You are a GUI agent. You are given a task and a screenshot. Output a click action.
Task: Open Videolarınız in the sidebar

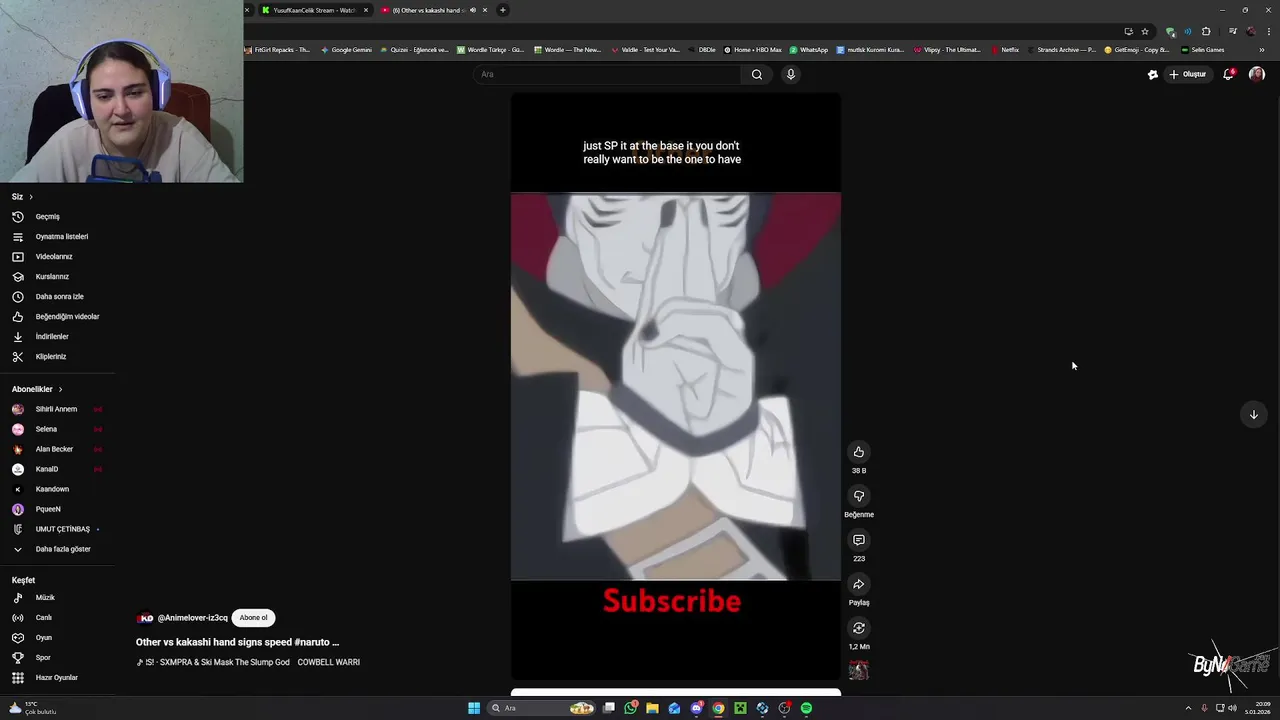click(58, 257)
